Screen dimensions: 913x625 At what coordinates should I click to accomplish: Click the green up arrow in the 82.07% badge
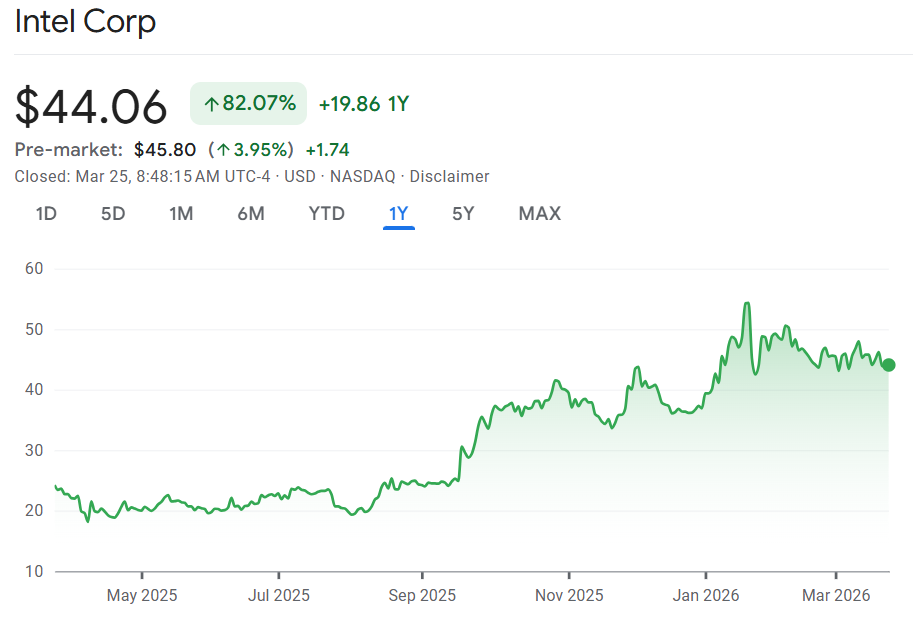(x=211, y=104)
